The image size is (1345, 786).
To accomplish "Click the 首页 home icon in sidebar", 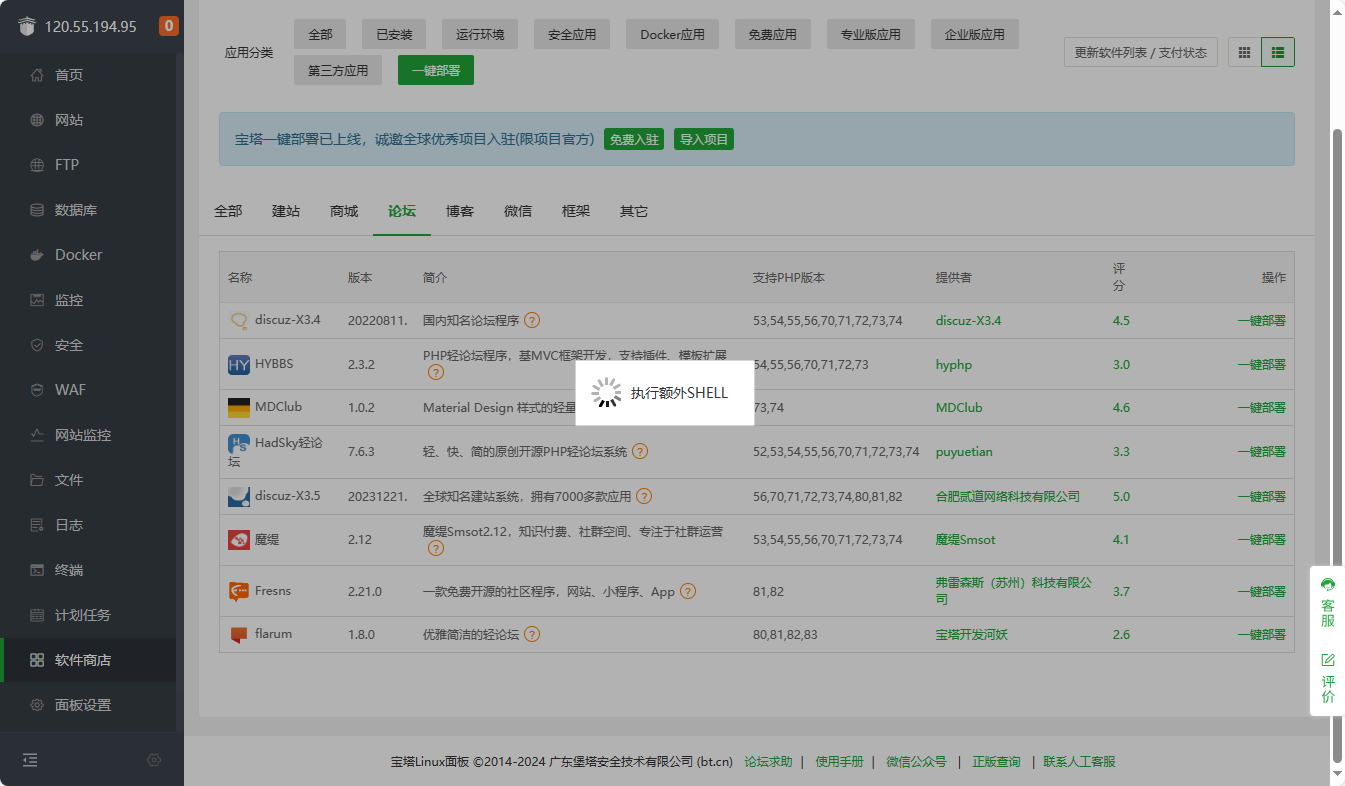I will point(37,75).
